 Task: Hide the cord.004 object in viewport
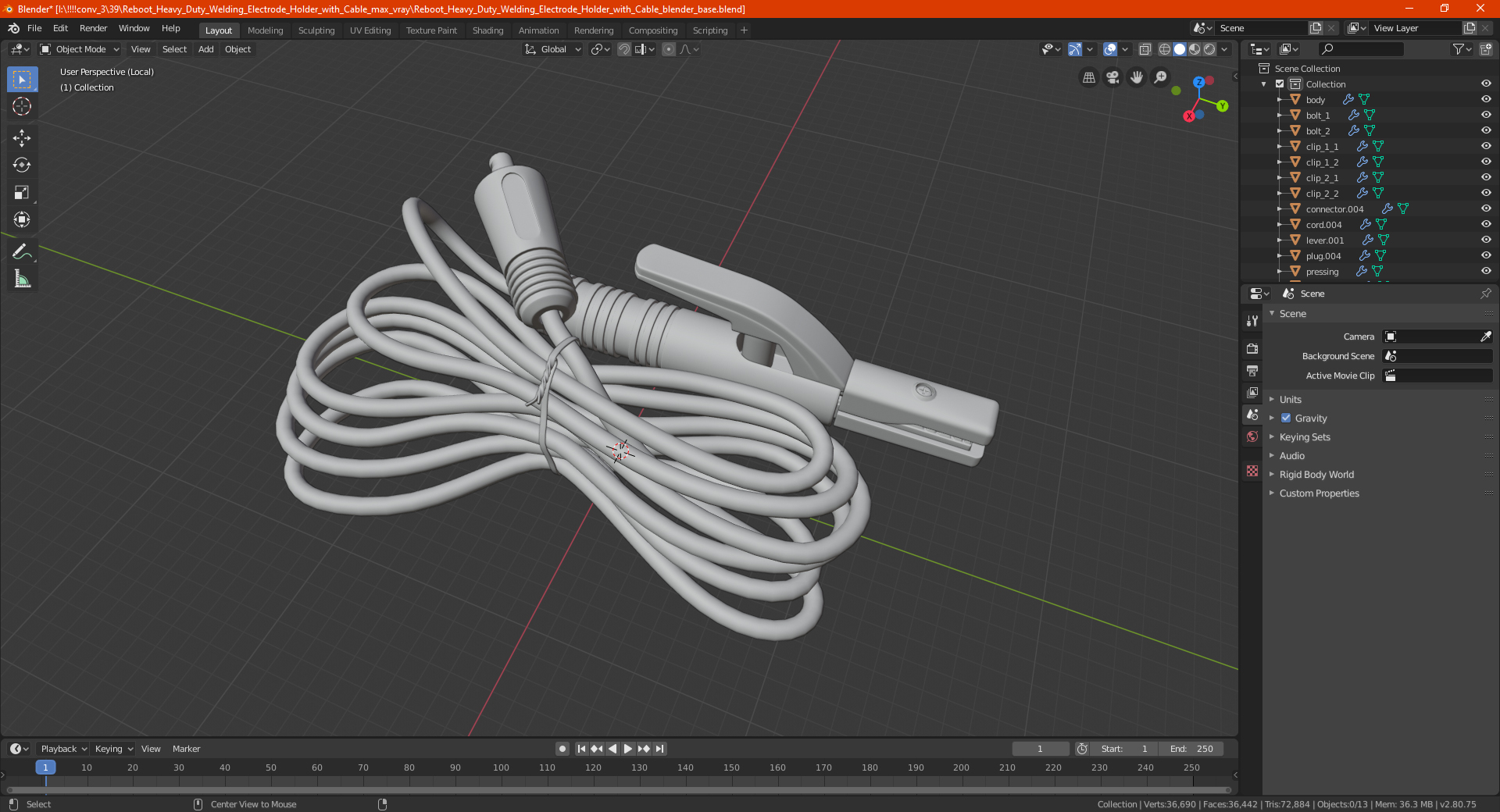[x=1486, y=225]
